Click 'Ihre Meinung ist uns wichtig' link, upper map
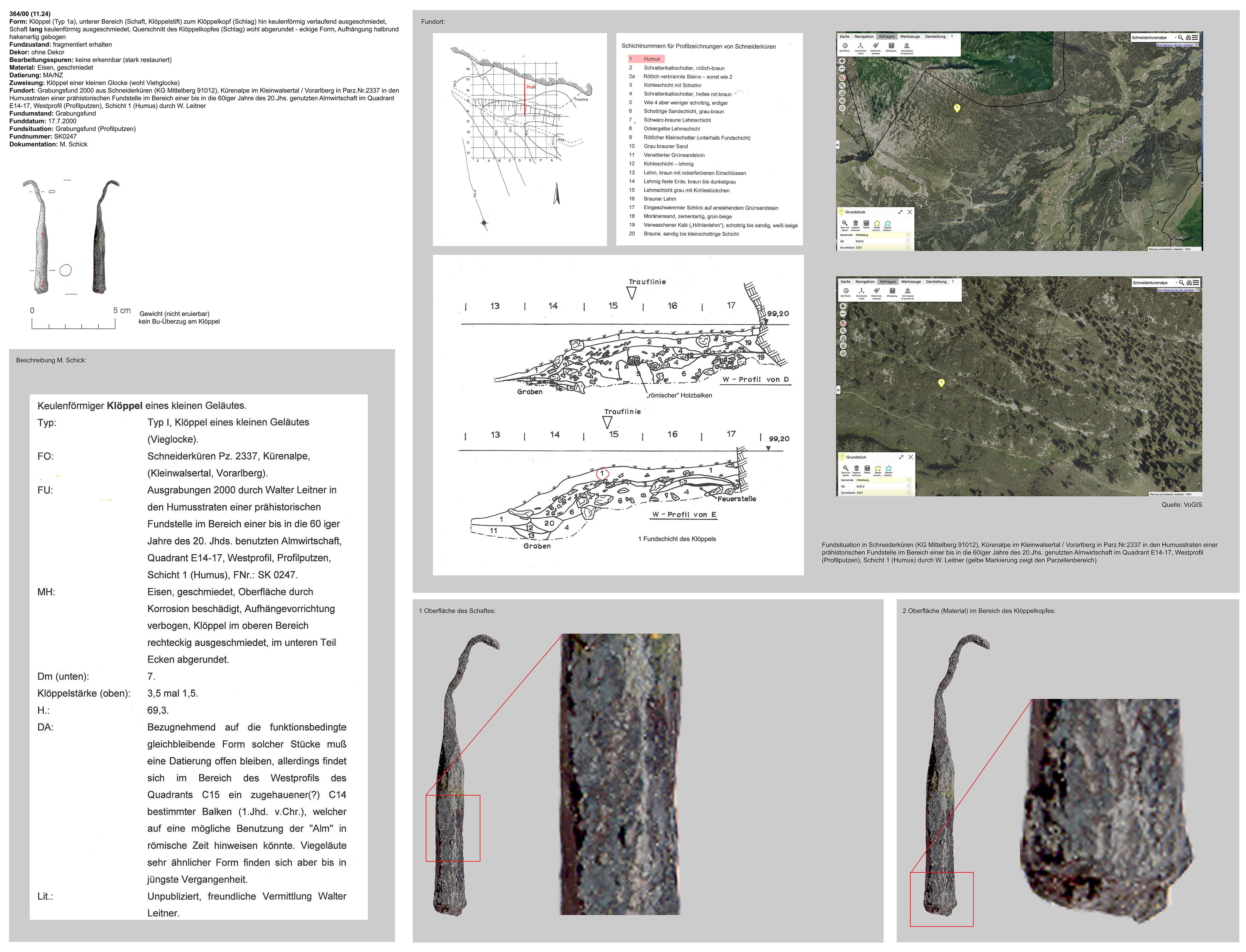1246x952 pixels. tap(1174, 45)
